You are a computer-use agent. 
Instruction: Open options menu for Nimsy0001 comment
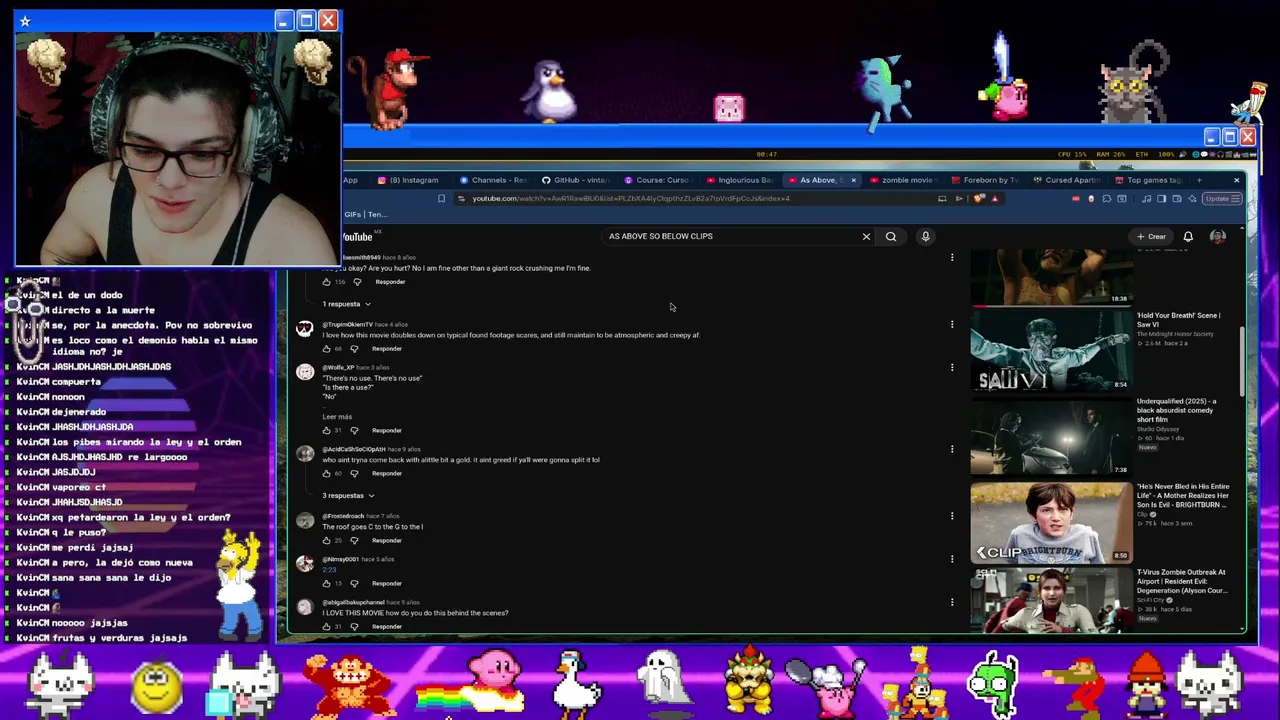tap(952, 560)
